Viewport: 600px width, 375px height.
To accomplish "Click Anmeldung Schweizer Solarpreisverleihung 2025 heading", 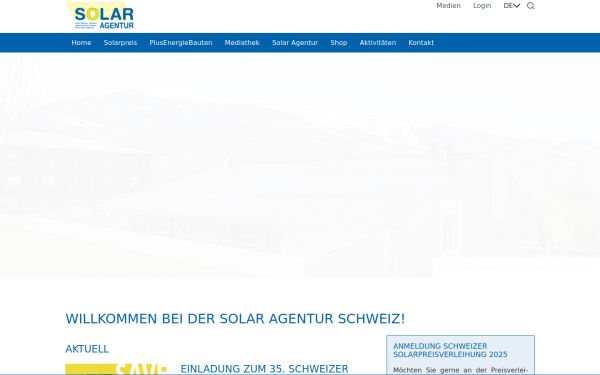I will (450, 350).
